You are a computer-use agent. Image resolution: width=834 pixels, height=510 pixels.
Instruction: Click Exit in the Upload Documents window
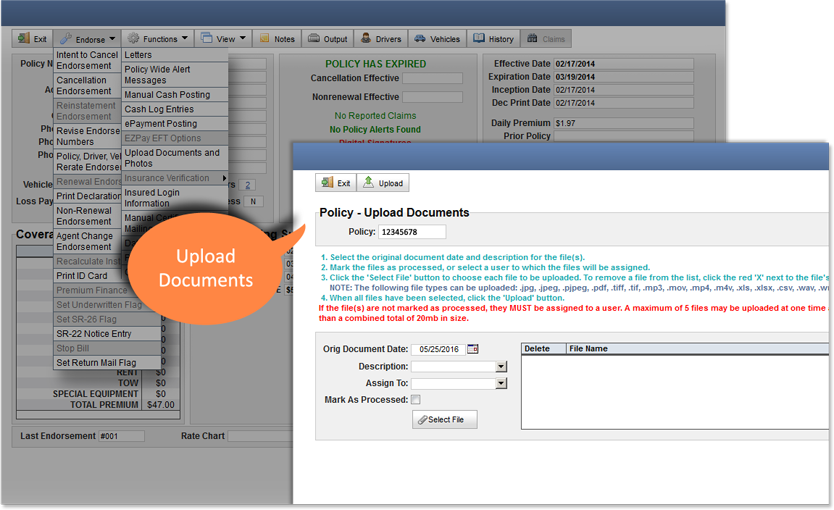tap(336, 183)
